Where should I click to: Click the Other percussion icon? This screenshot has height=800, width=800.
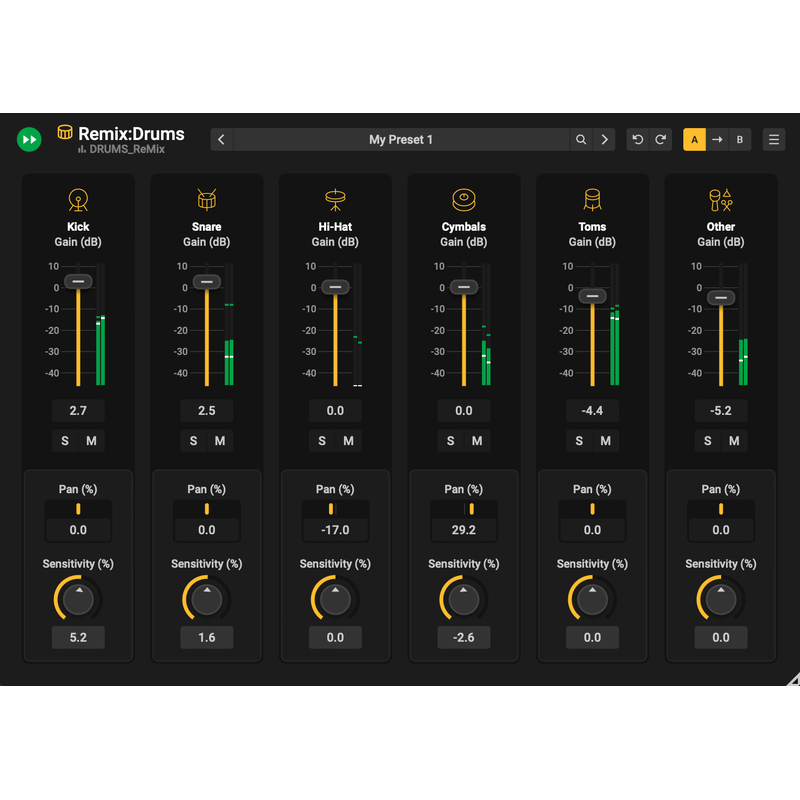click(x=720, y=200)
